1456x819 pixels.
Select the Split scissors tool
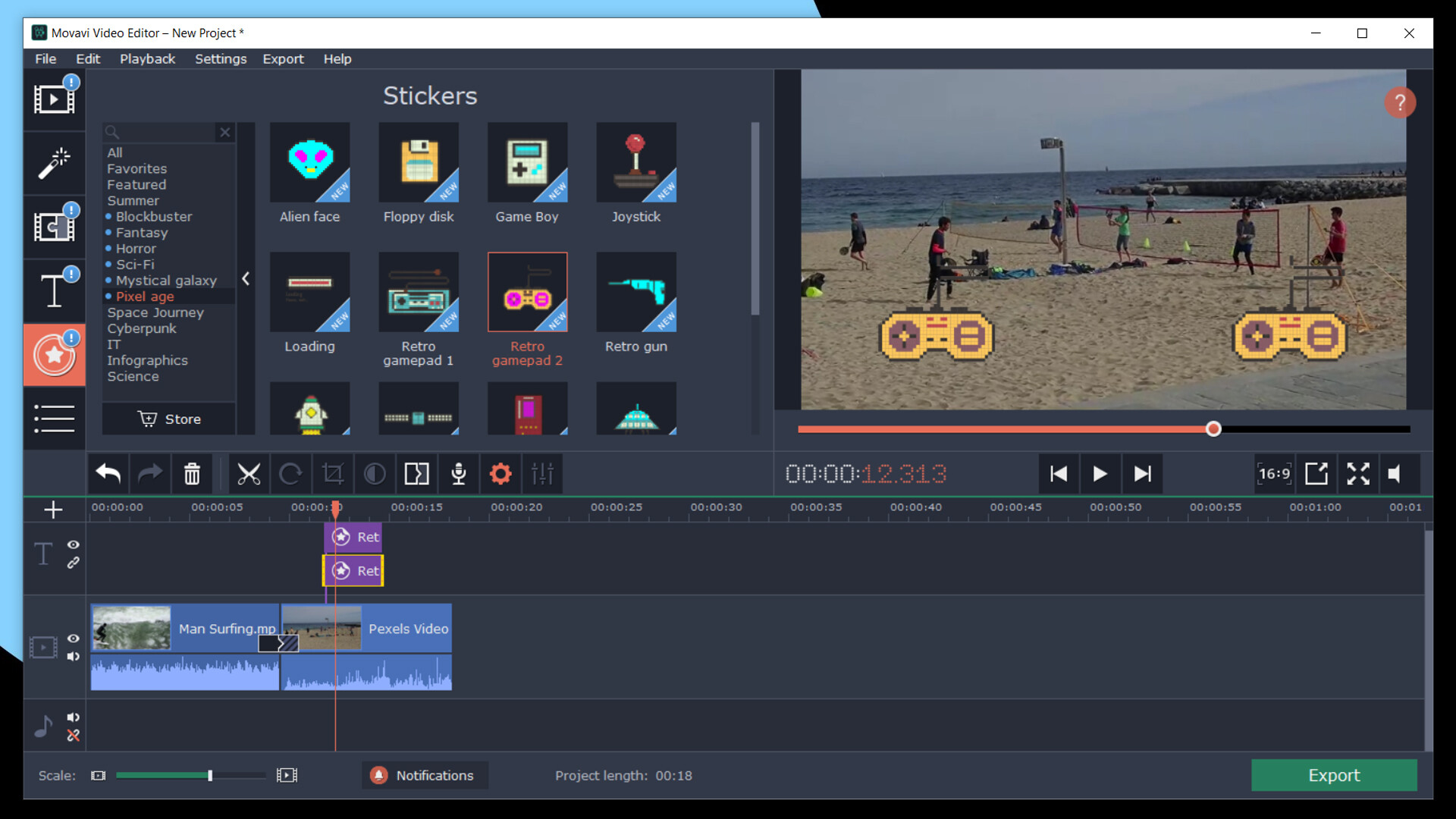249,473
